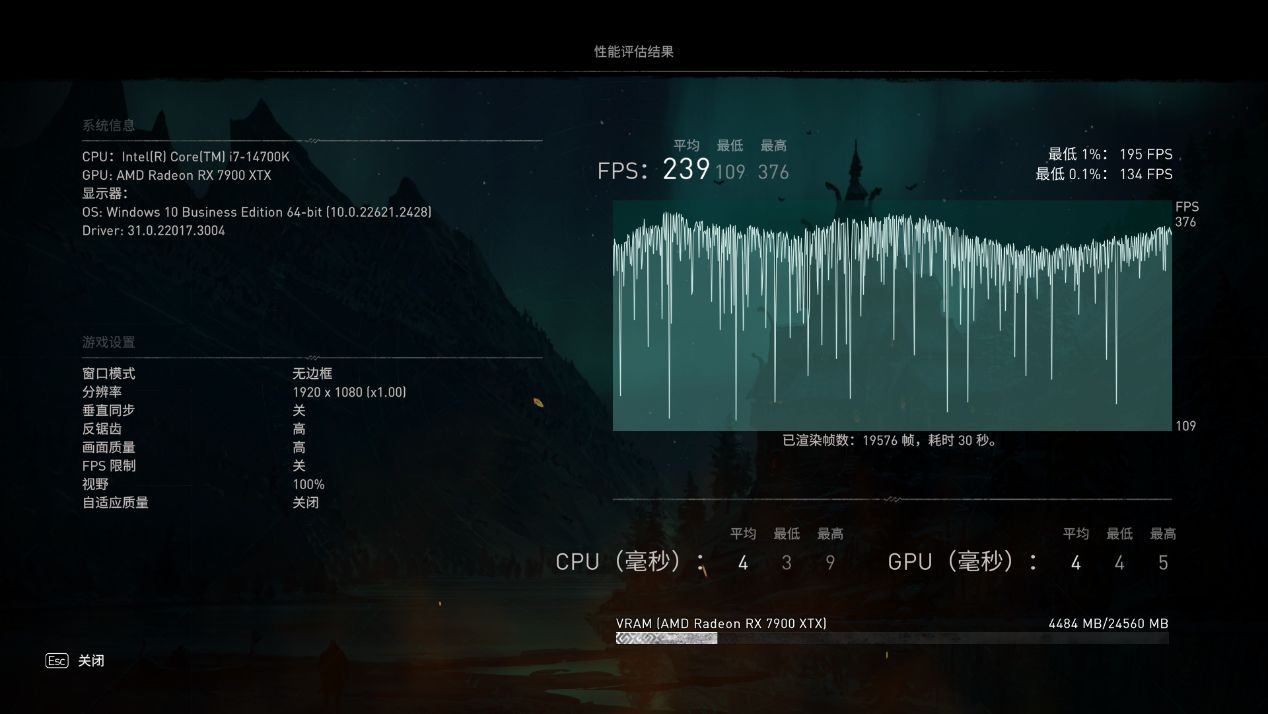Click the OS Windows 10 Business Edition line
Image resolution: width=1268 pixels, height=714 pixels.
coord(257,212)
